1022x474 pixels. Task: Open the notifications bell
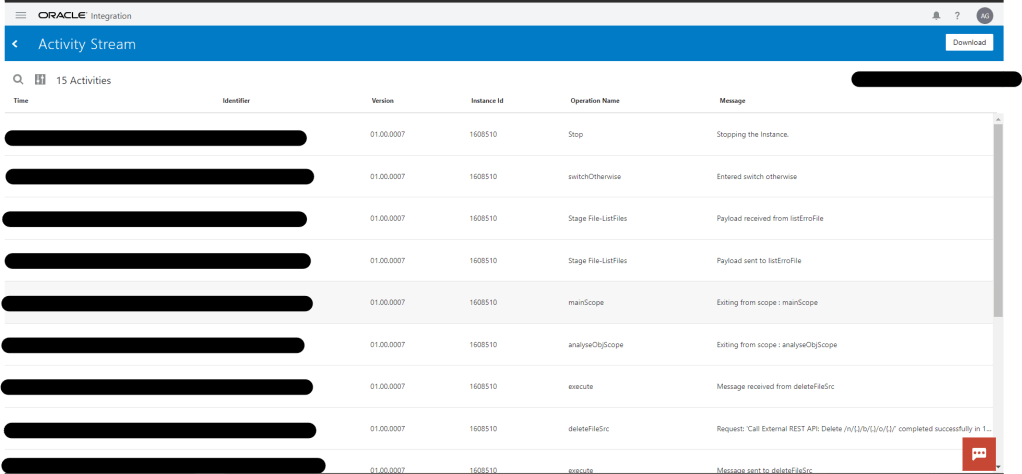[x=936, y=16]
